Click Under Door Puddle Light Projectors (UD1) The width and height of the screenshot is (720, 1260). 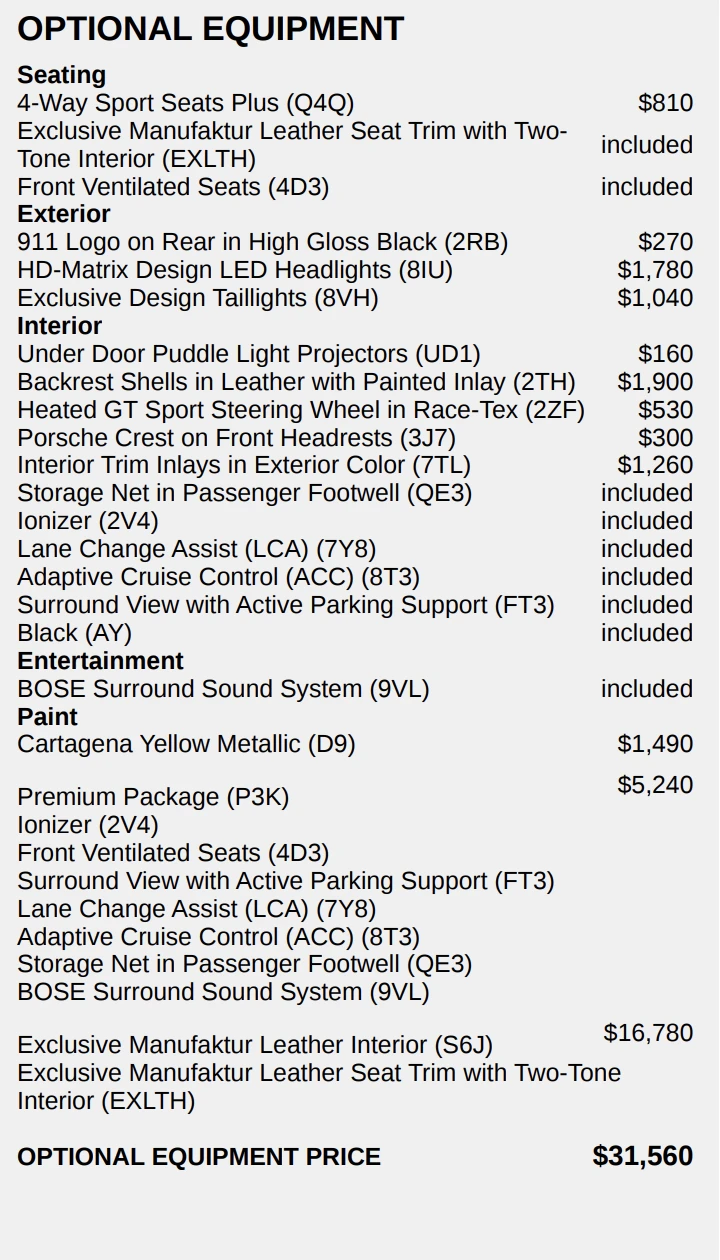[x=248, y=354]
